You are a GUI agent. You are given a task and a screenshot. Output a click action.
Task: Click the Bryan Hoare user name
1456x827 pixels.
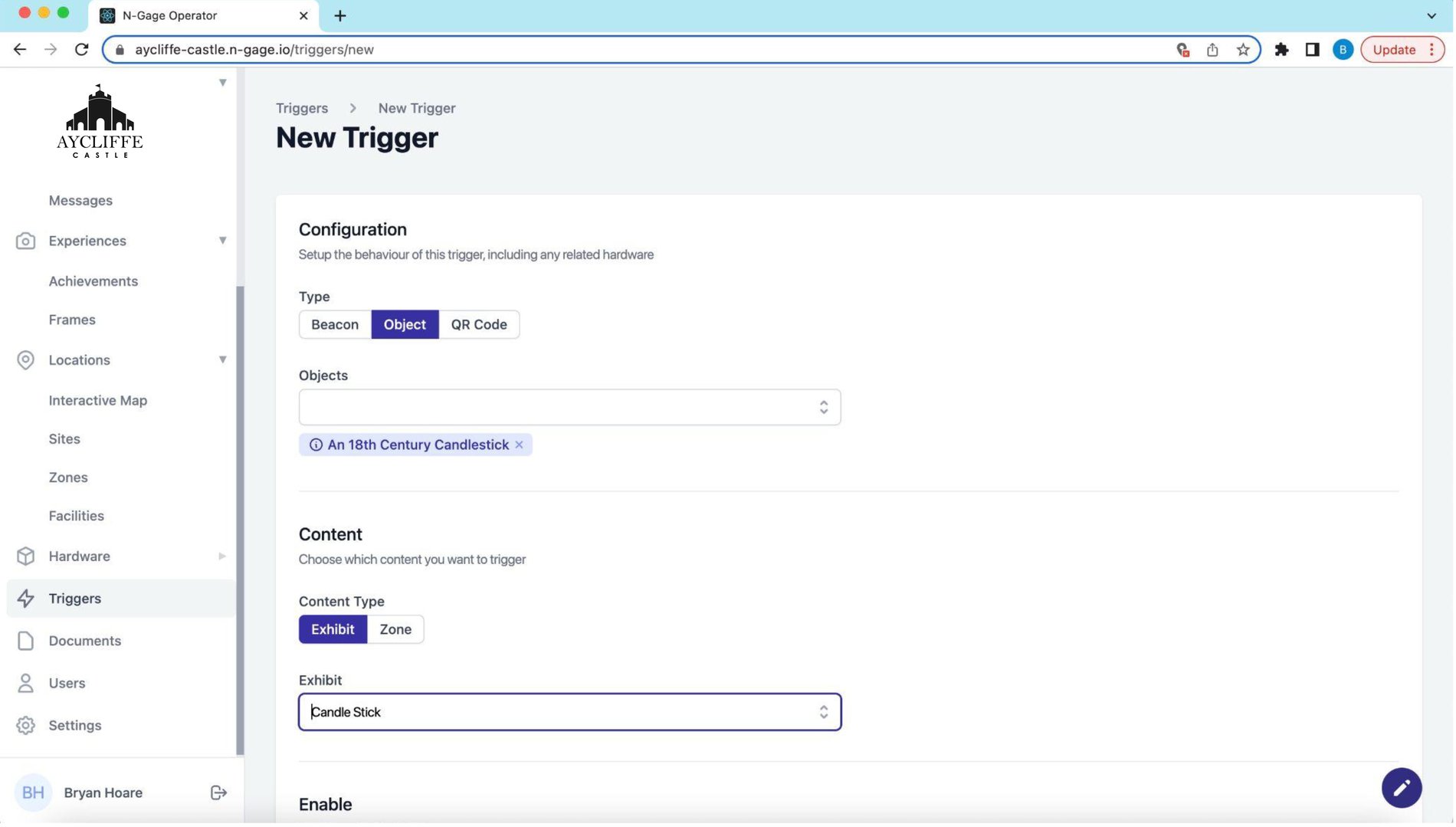pyautogui.click(x=103, y=793)
